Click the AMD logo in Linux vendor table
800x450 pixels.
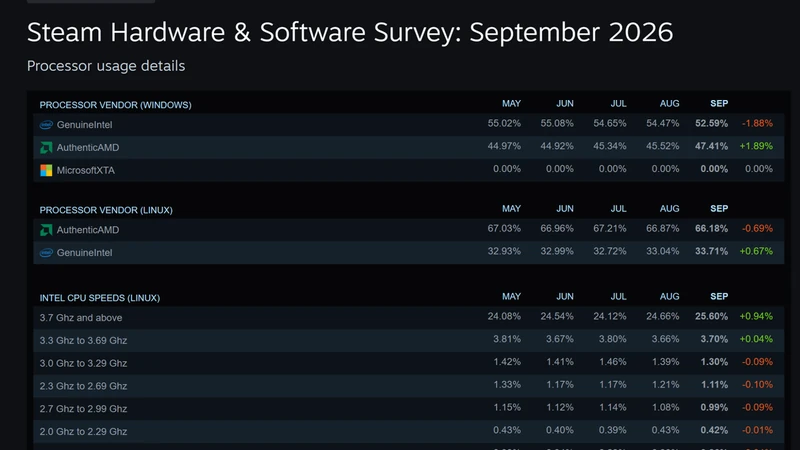point(46,230)
